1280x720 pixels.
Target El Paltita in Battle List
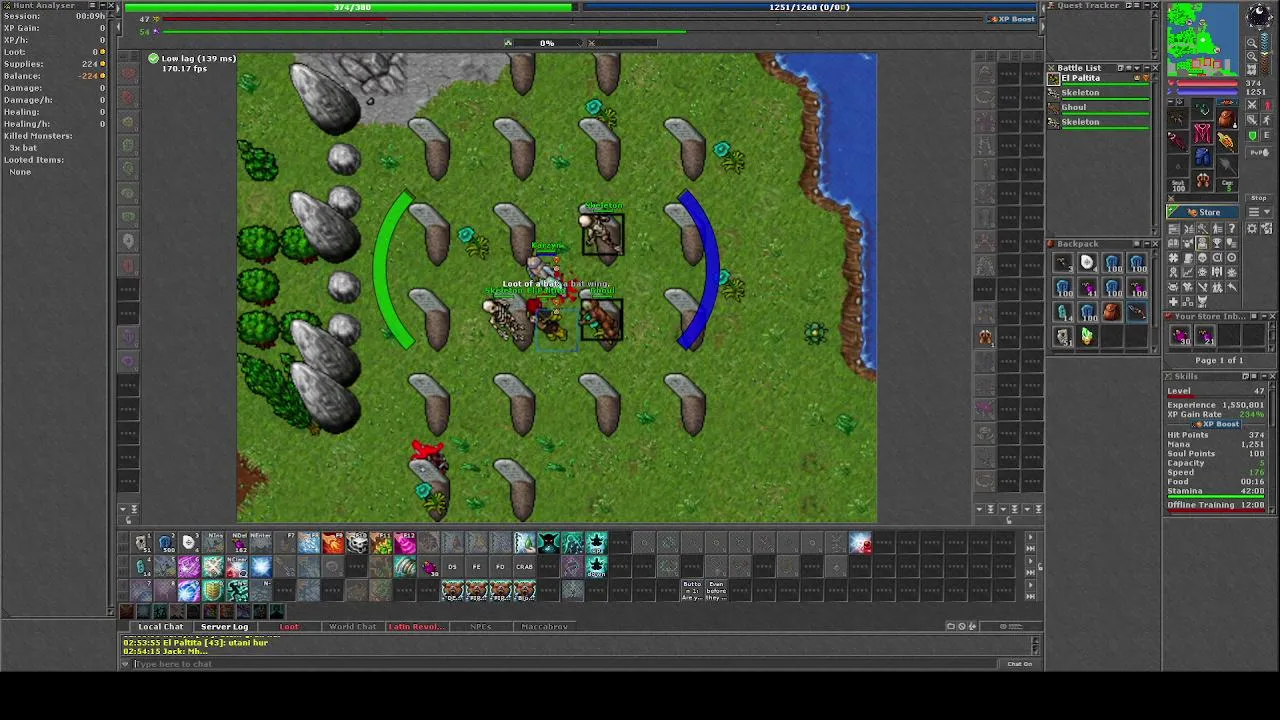[1098, 79]
